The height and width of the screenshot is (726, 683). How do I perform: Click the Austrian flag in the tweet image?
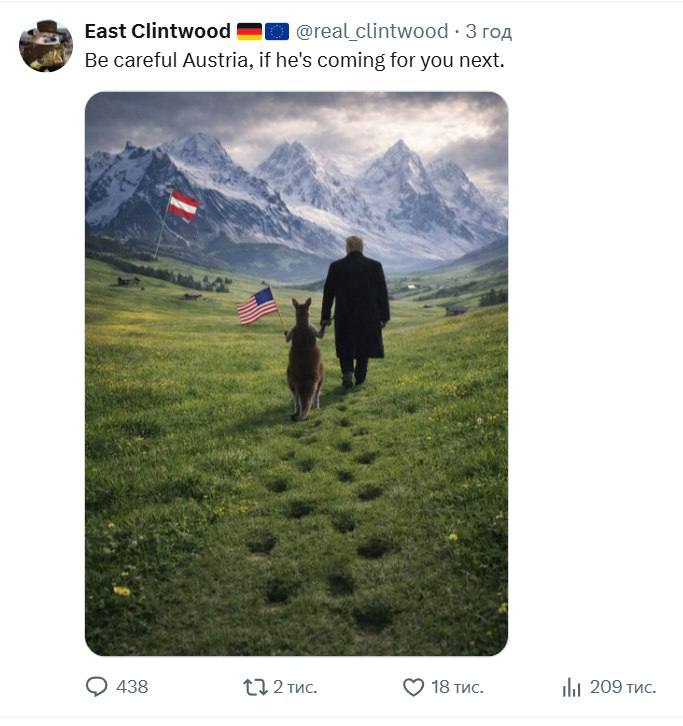183,205
